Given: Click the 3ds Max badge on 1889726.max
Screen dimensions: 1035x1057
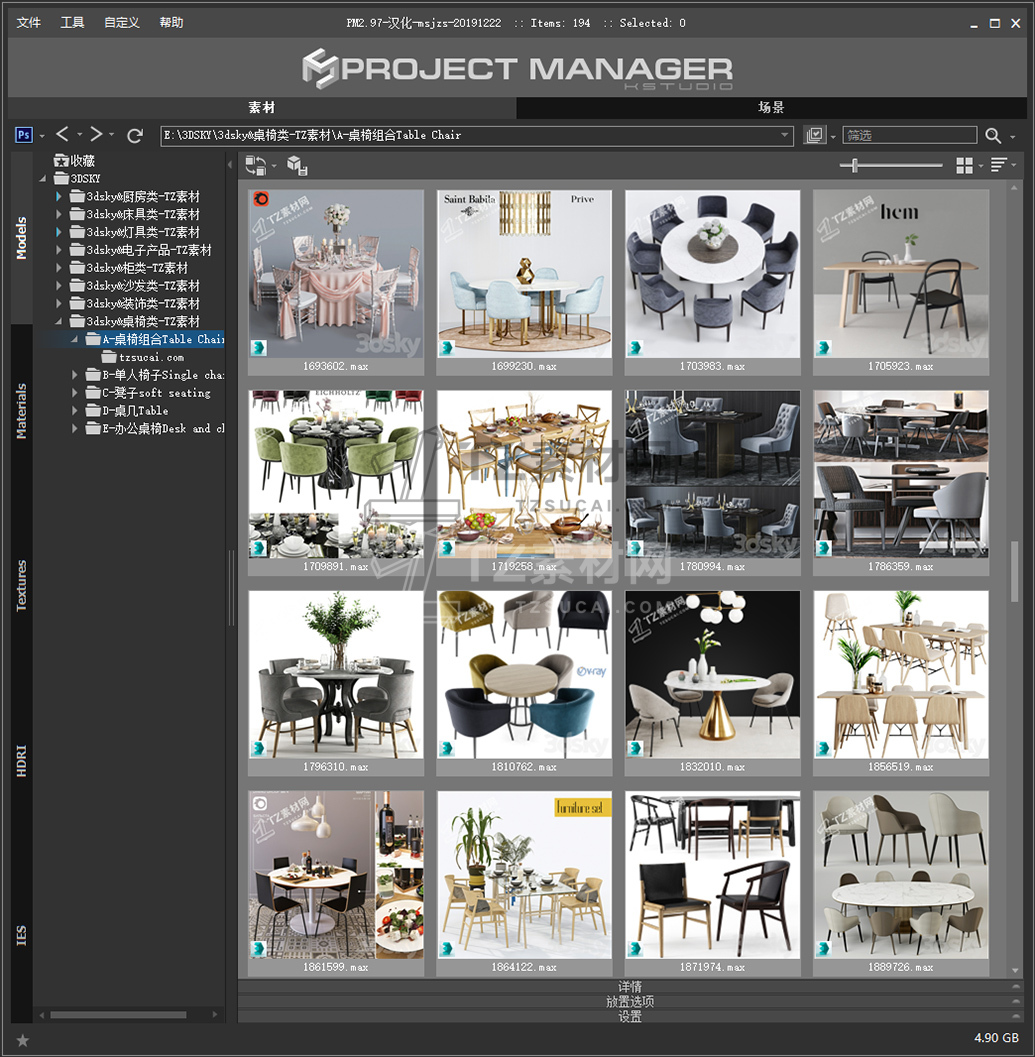Looking at the screenshot, I should 823,948.
